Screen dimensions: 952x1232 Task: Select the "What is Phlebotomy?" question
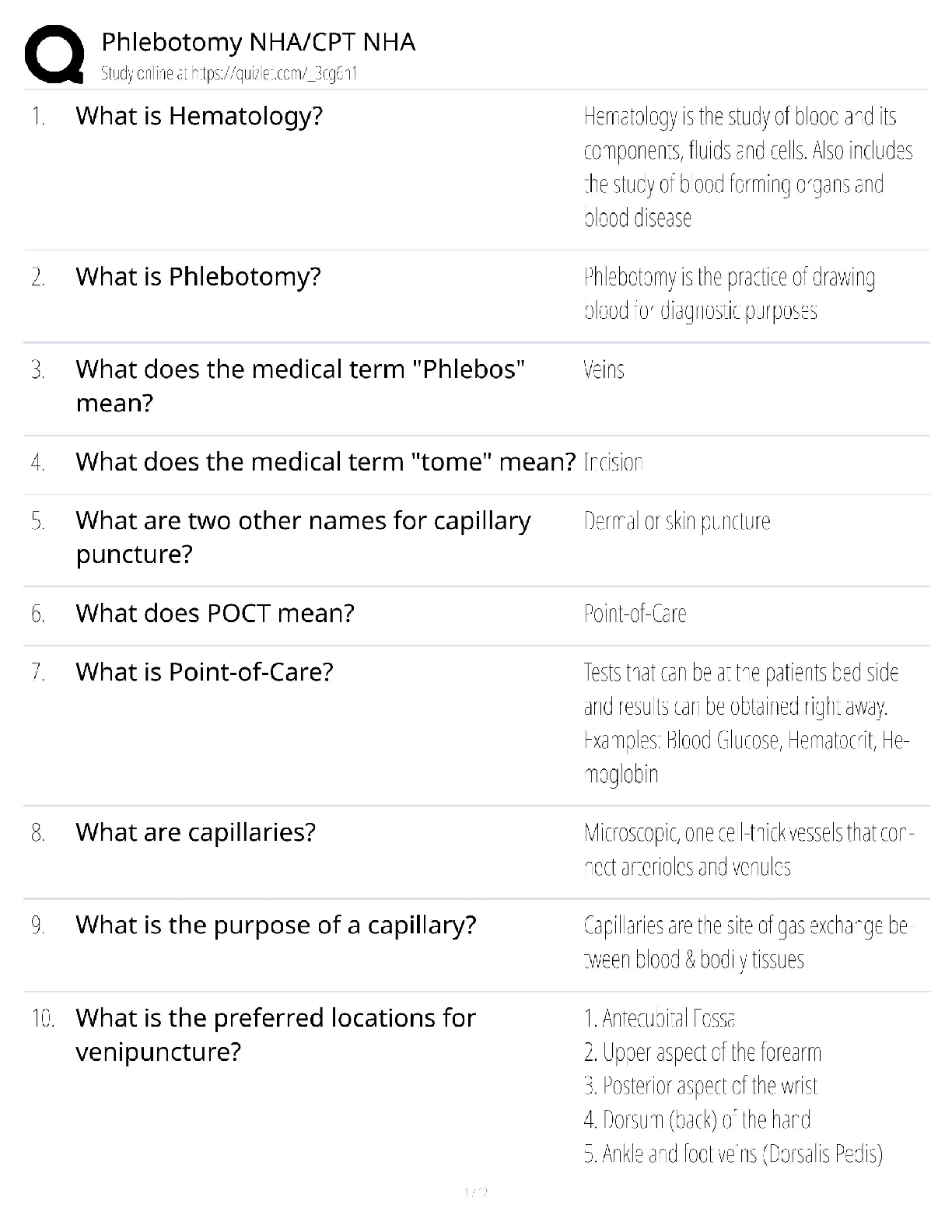[198, 276]
